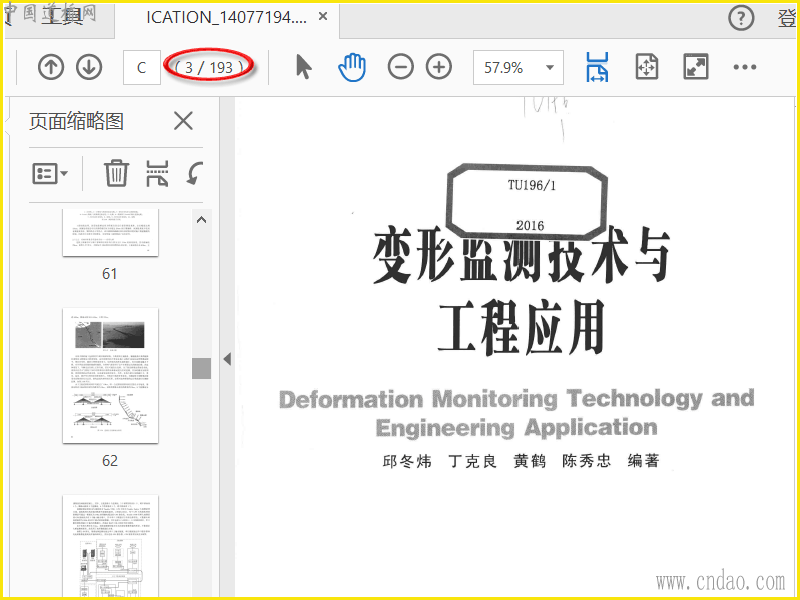Collapse the left navigation pane arrow
This screenshot has height=600, width=800.
coord(227,359)
